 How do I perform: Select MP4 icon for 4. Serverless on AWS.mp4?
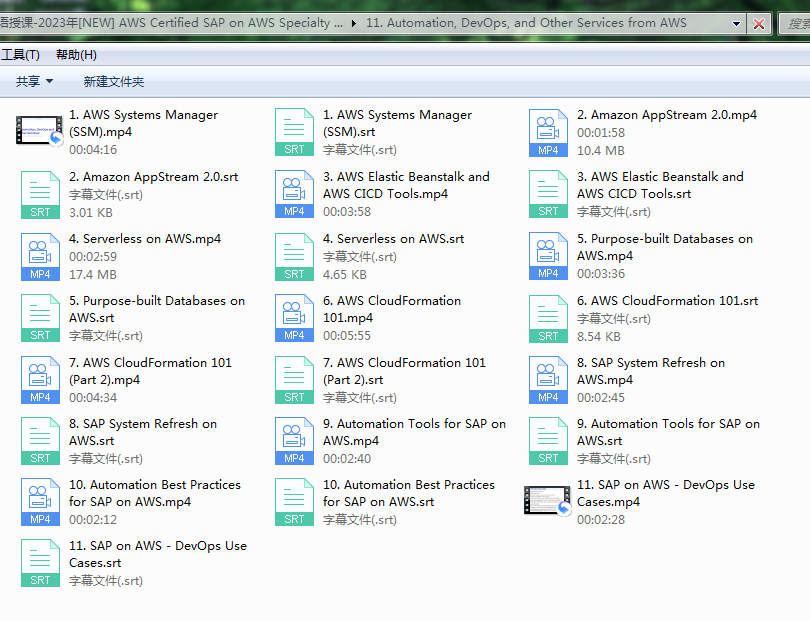40,257
